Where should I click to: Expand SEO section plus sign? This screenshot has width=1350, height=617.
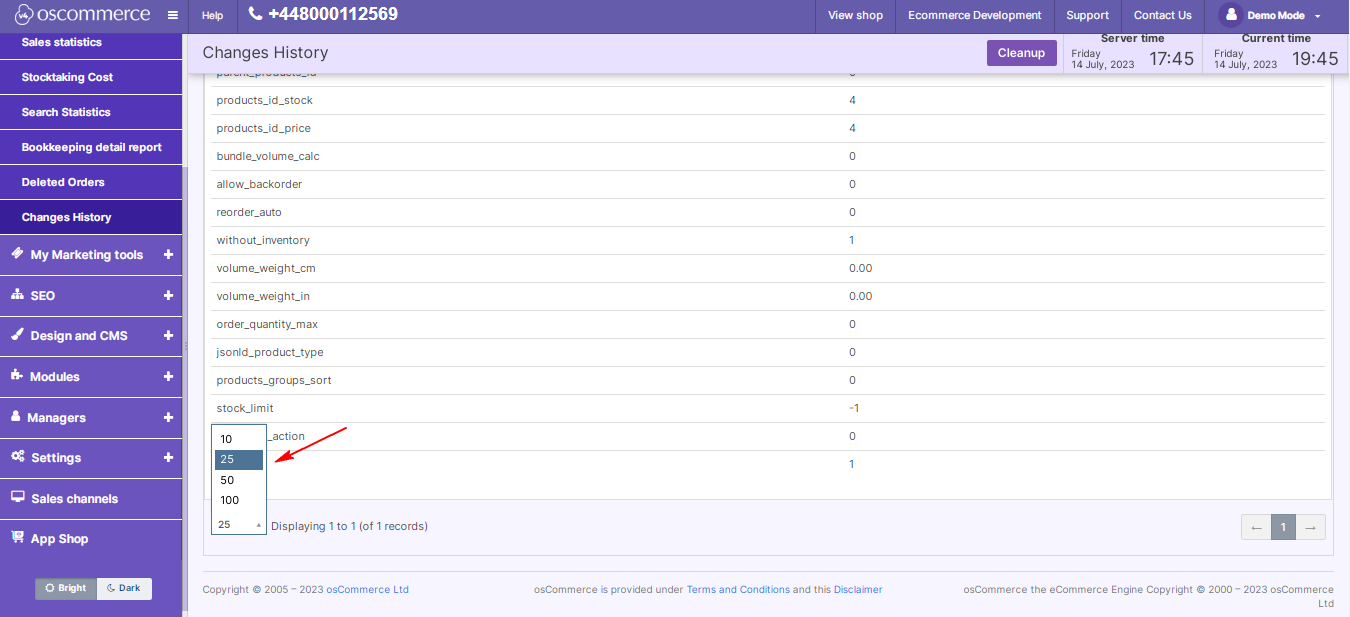click(x=168, y=296)
